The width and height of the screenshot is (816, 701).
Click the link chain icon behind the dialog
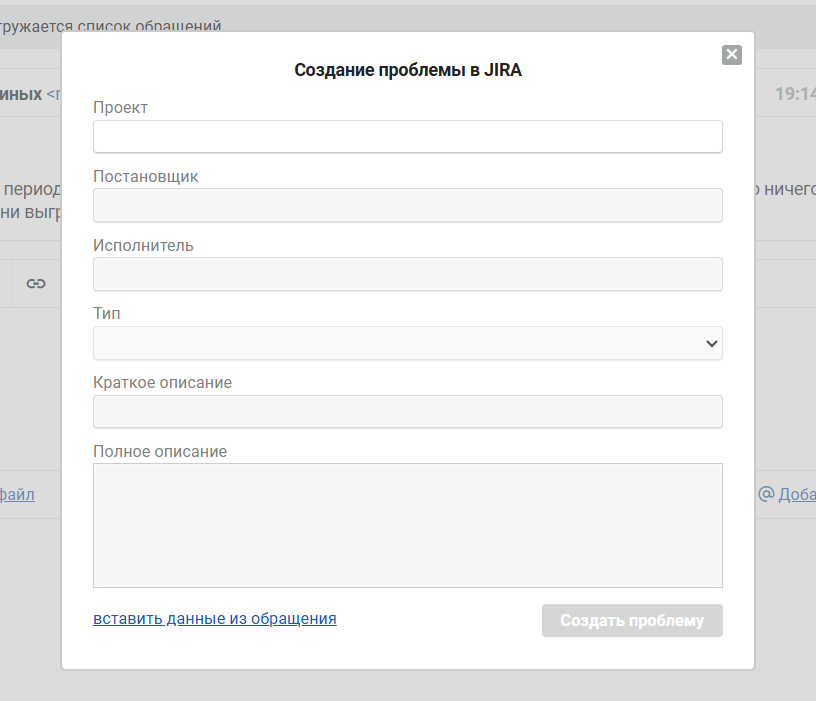tap(36, 284)
